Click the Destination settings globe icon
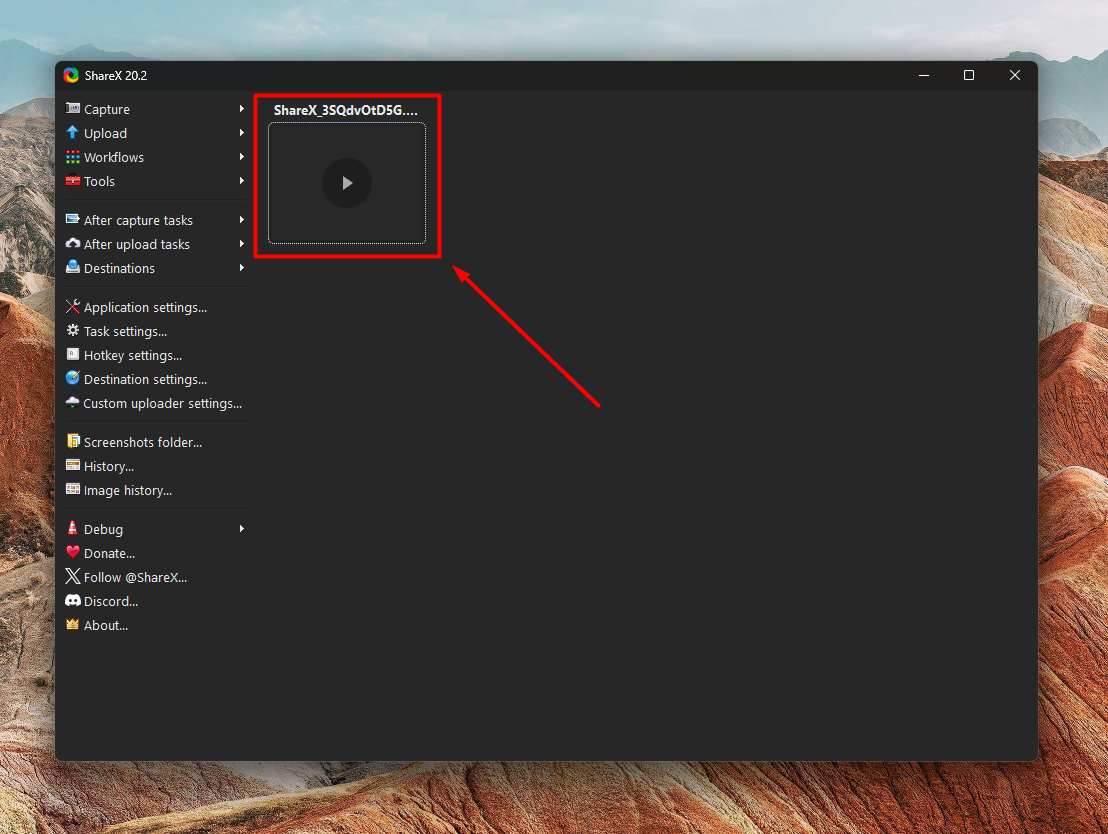 pos(73,379)
